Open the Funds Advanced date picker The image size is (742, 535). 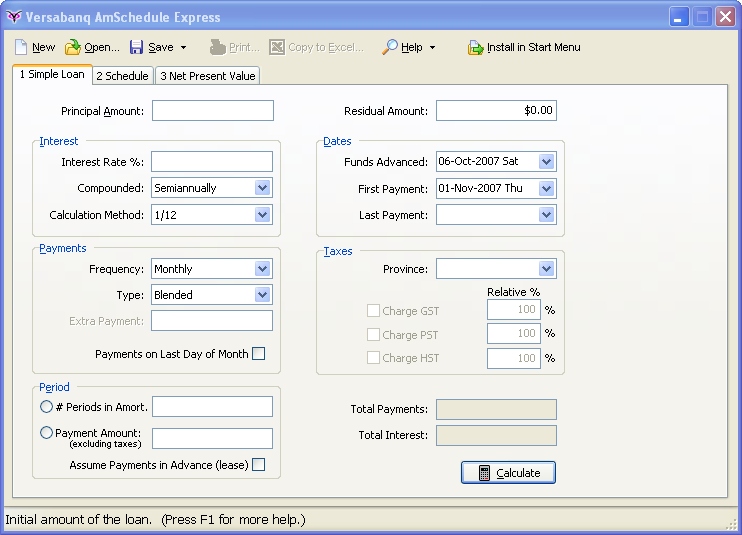click(547, 162)
